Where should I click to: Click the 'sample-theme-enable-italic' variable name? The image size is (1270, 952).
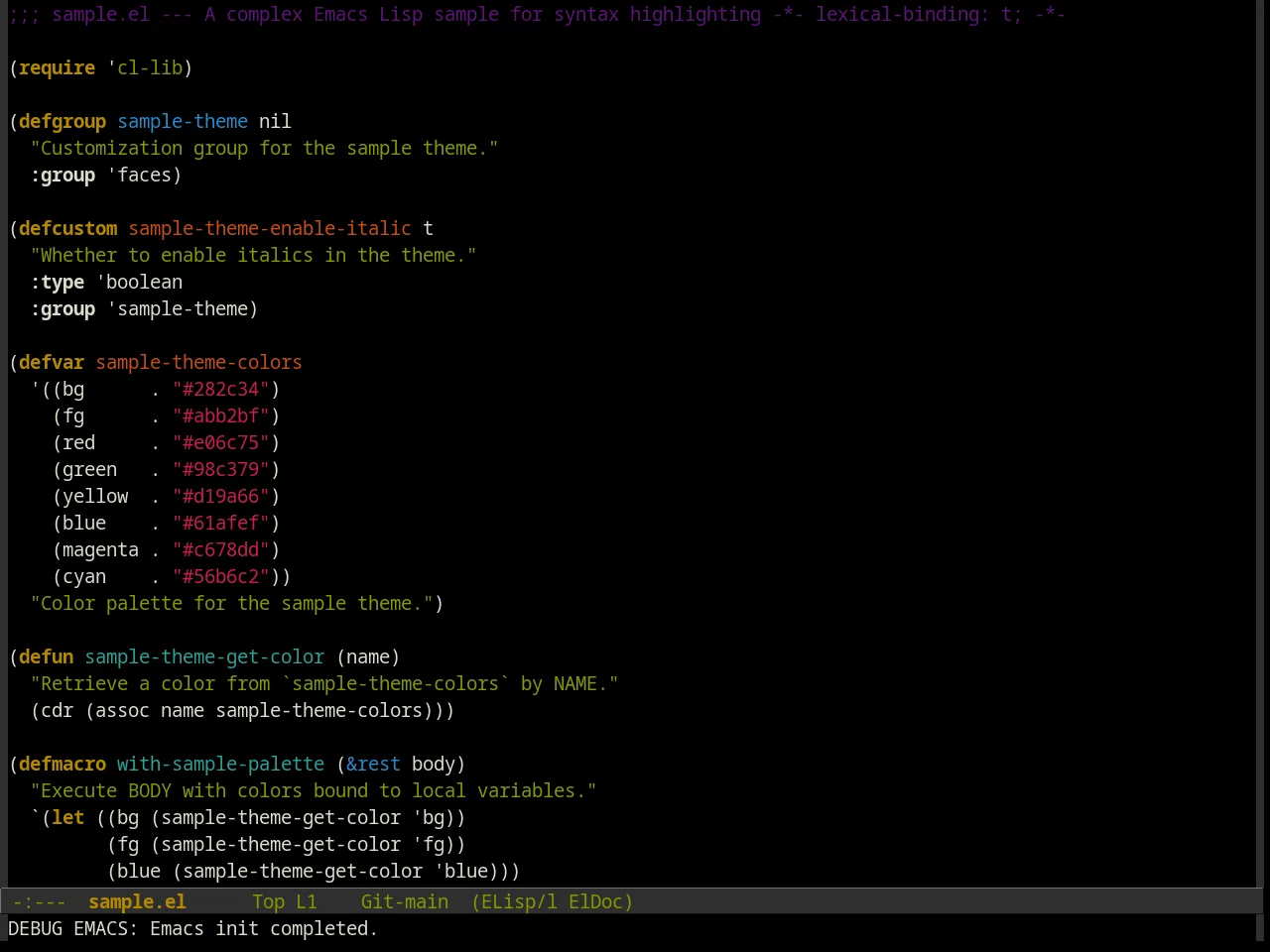(270, 228)
